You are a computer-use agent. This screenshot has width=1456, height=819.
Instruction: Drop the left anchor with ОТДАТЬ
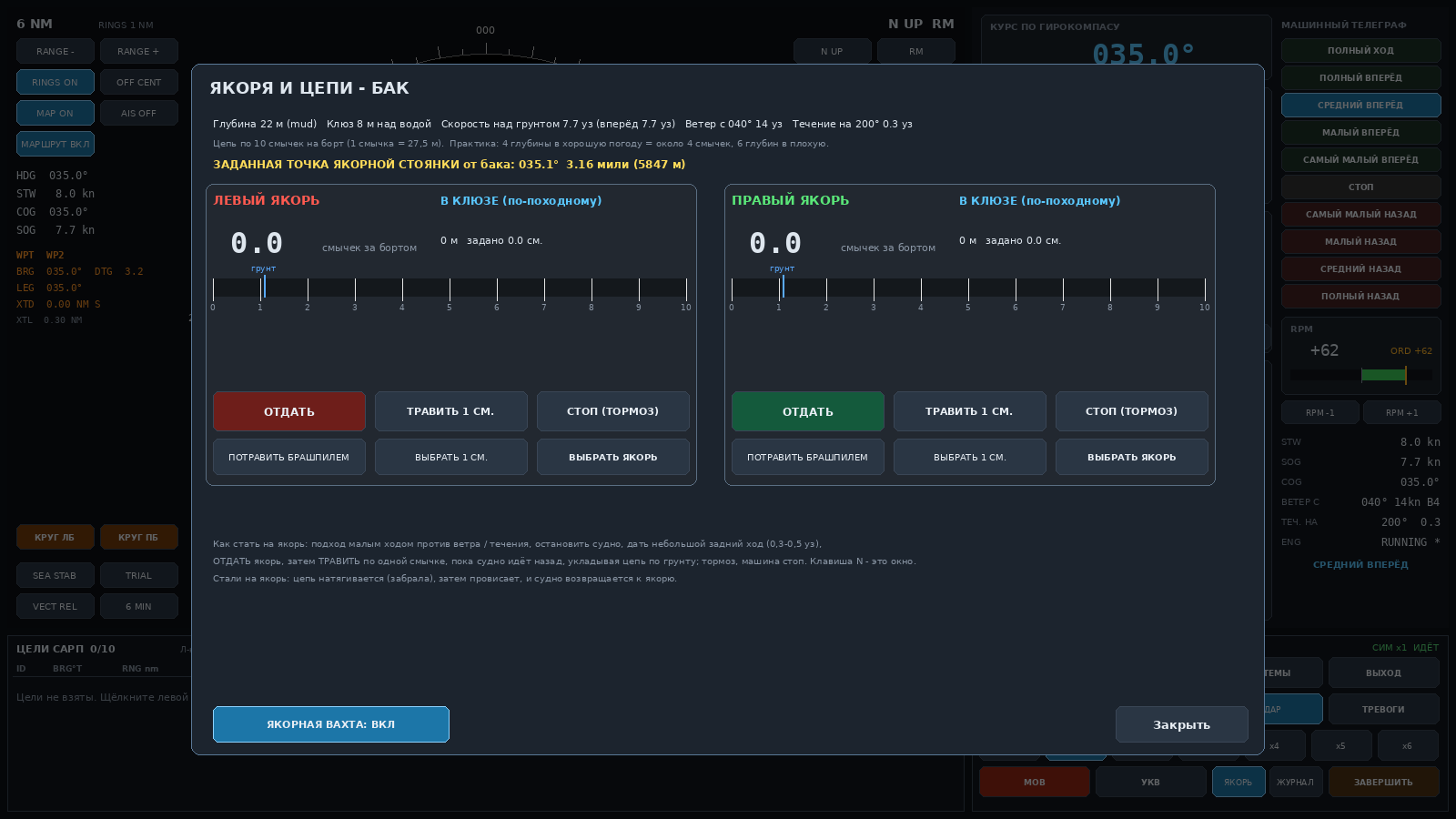point(289,411)
